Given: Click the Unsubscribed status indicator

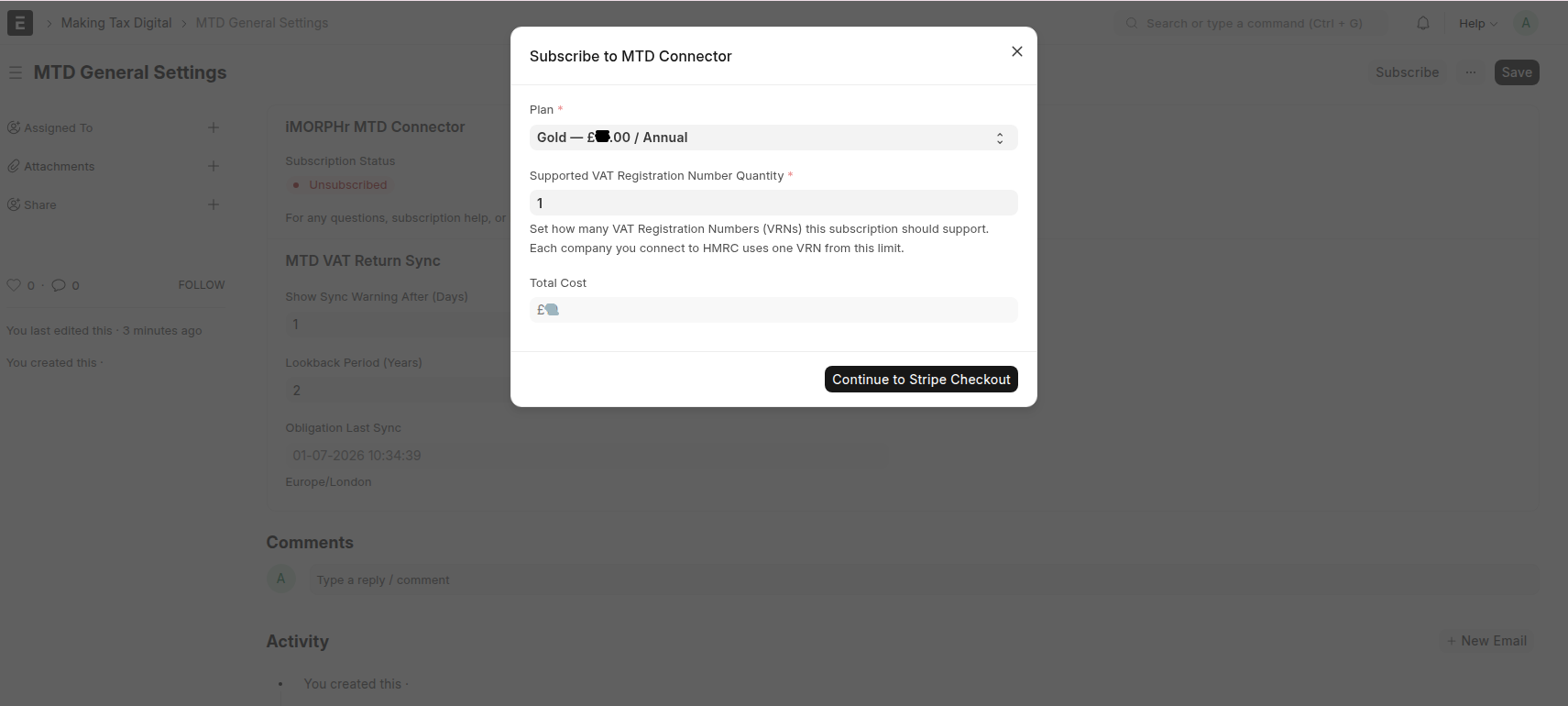Looking at the screenshot, I should [x=340, y=184].
